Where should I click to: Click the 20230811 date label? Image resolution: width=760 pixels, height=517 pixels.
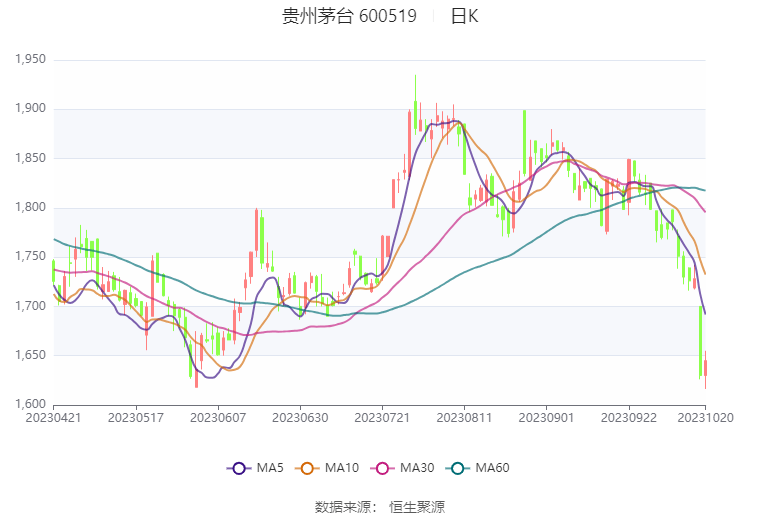point(464,418)
